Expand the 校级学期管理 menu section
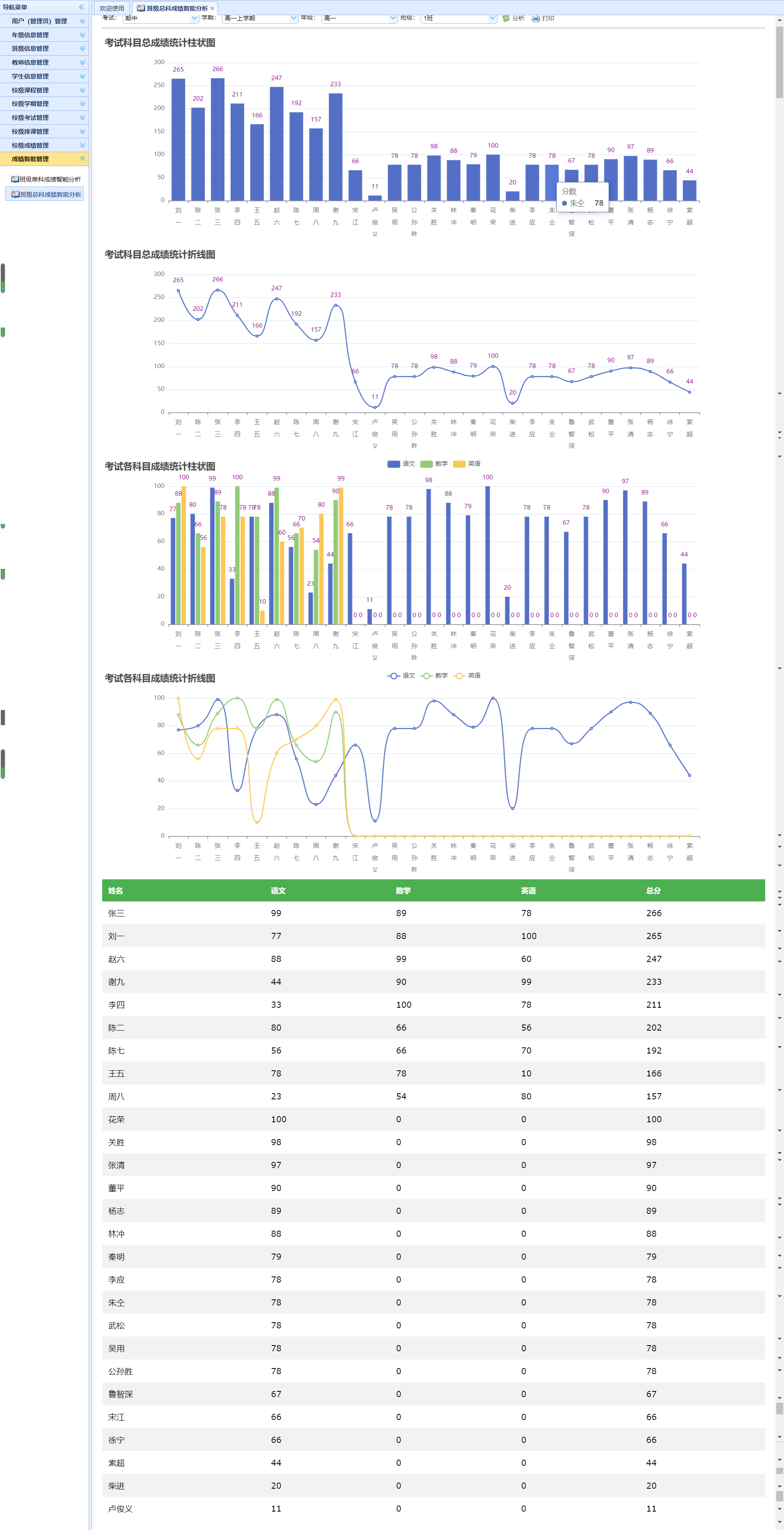The height and width of the screenshot is (1530, 784). point(45,104)
